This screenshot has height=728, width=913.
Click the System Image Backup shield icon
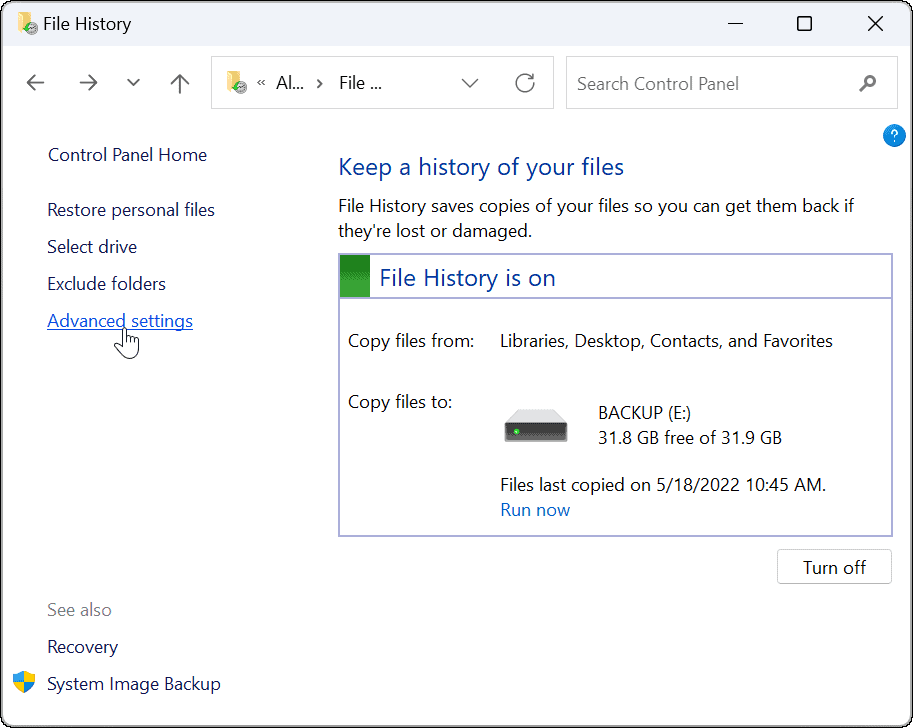coord(23,683)
